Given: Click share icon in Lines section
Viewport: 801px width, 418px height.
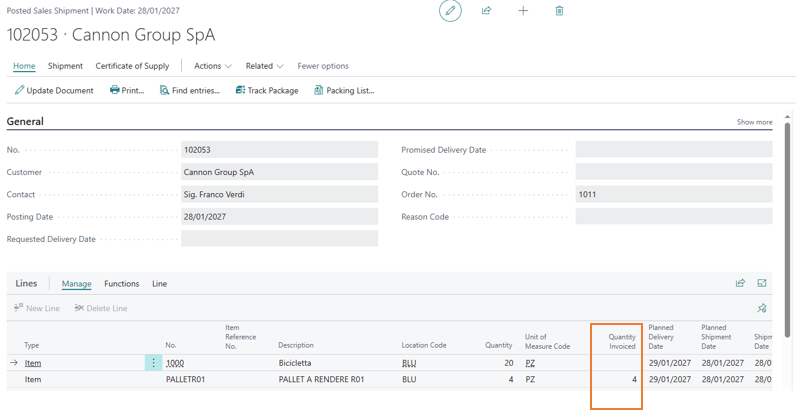Looking at the screenshot, I should pyautogui.click(x=740, y=283).
